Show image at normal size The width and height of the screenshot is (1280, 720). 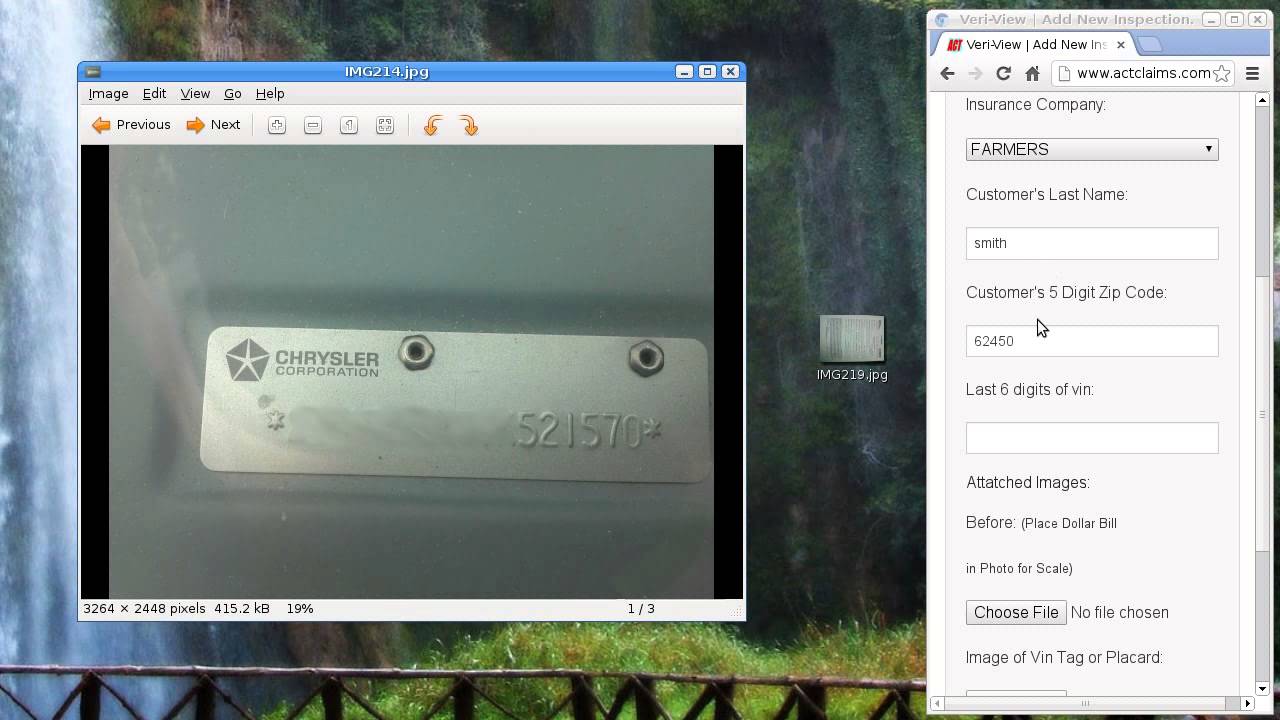(349, 125)
